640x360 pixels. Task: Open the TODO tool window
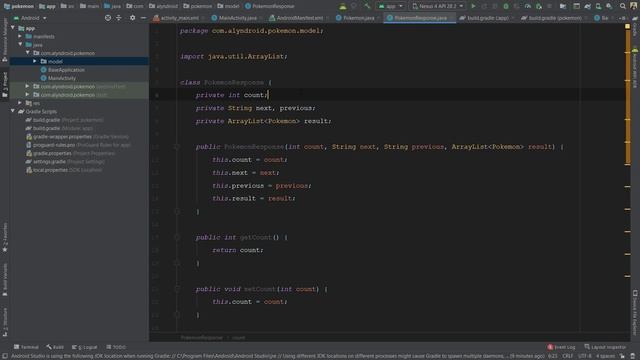pyautogui.click(x=116, y=347)
